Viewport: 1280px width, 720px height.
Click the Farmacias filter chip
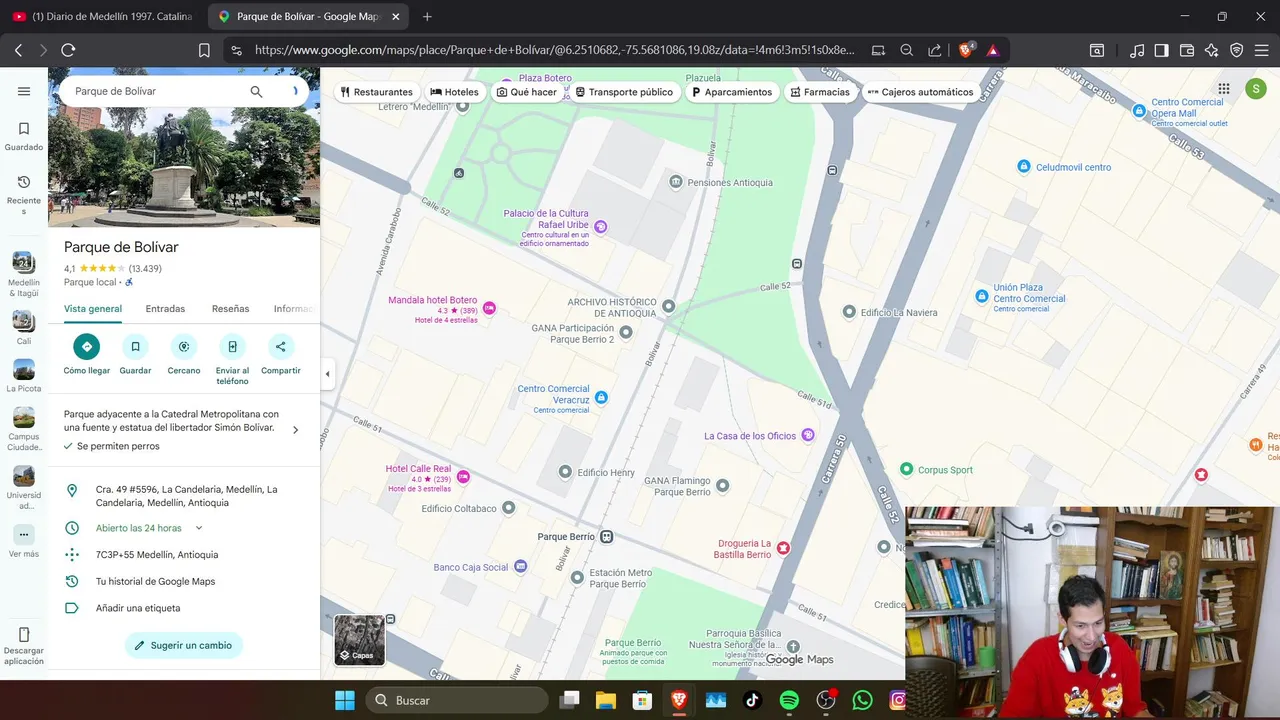819,92
